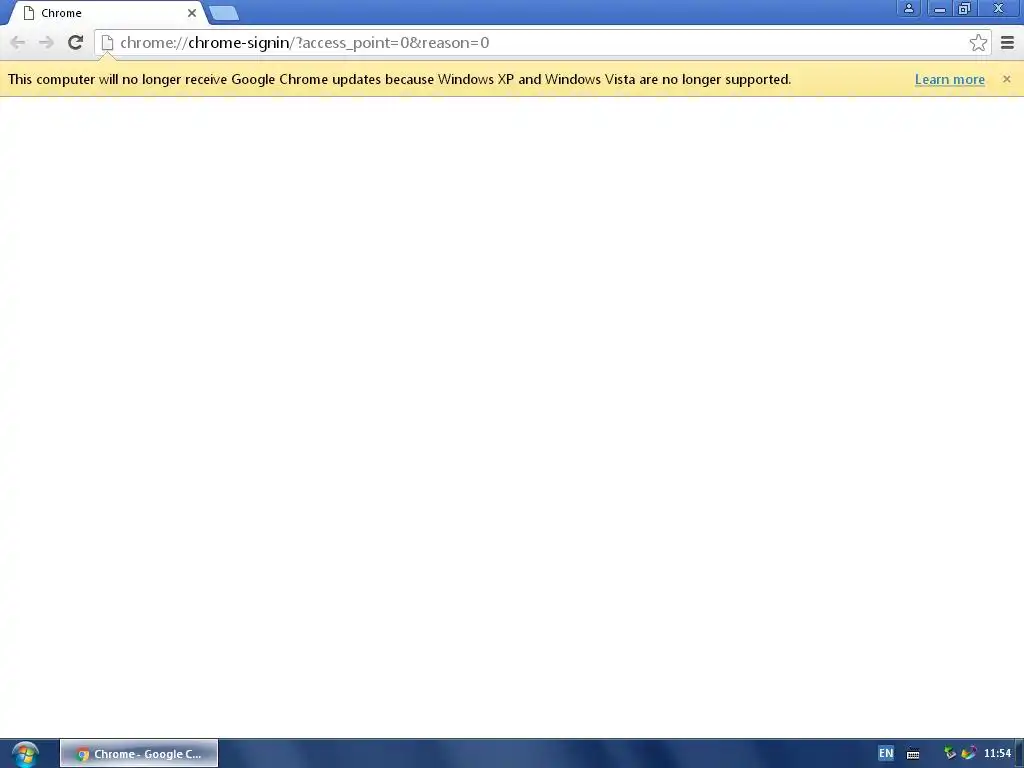Dismiss the Windows XP update infobar
The height and width of the screenshot is (768, 1024).
[x=1006, y=79]
